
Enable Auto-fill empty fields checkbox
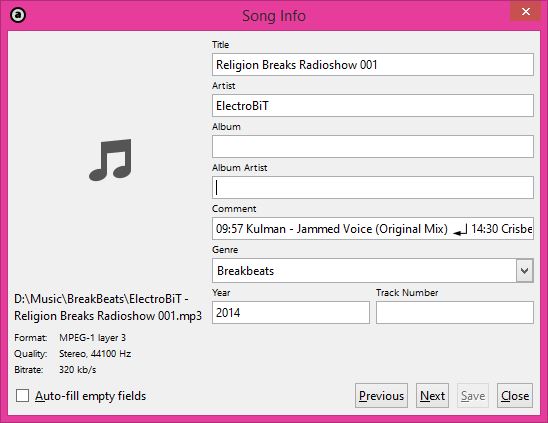tap(22, 396)
